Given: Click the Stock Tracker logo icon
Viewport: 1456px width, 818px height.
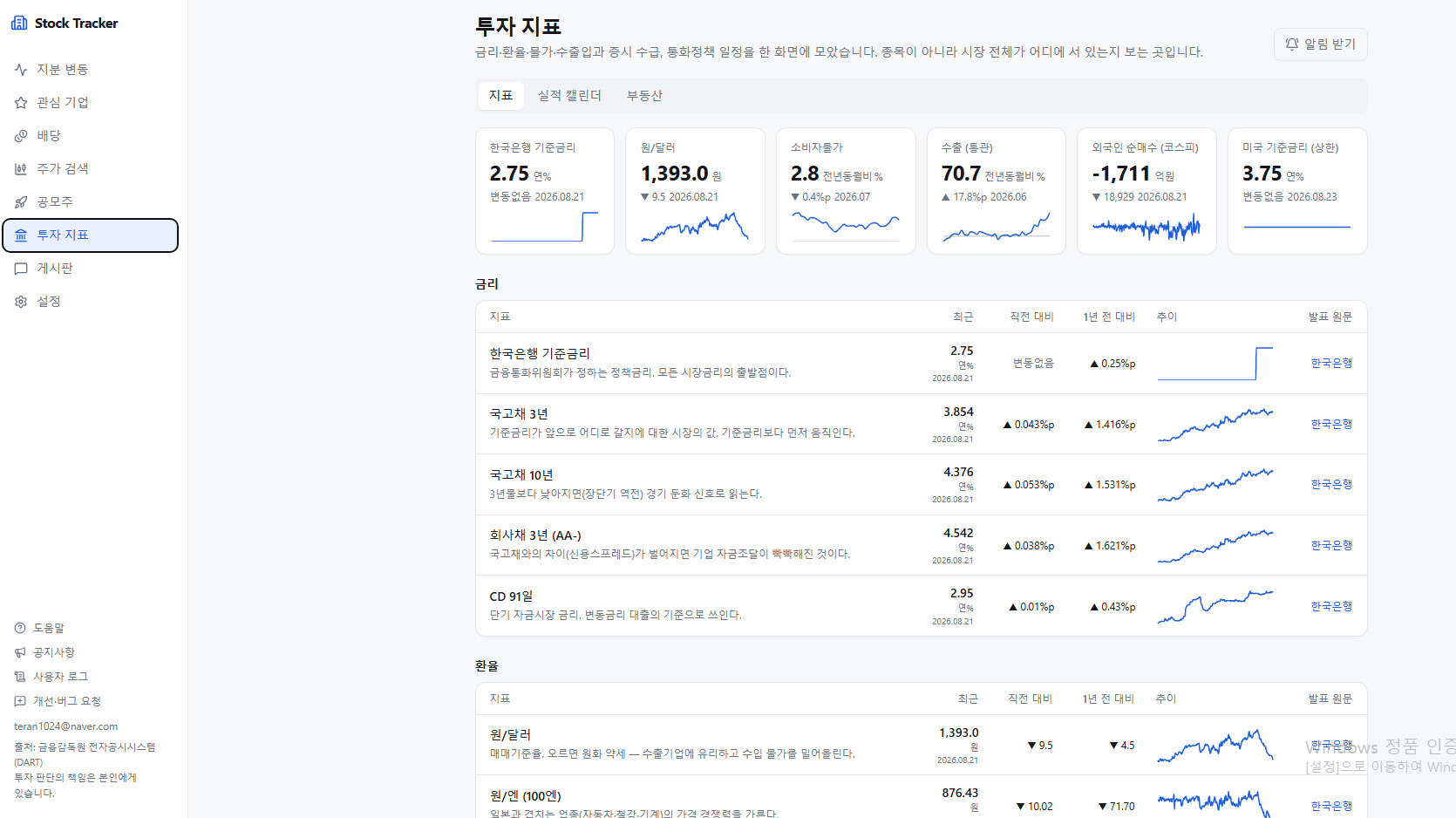Looking at the screenshot, I should coord(19,23).
